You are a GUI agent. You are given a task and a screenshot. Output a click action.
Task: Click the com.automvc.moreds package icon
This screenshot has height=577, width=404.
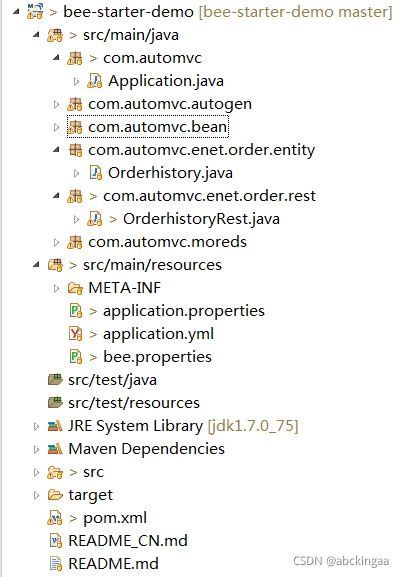click(x=75, y=242)
